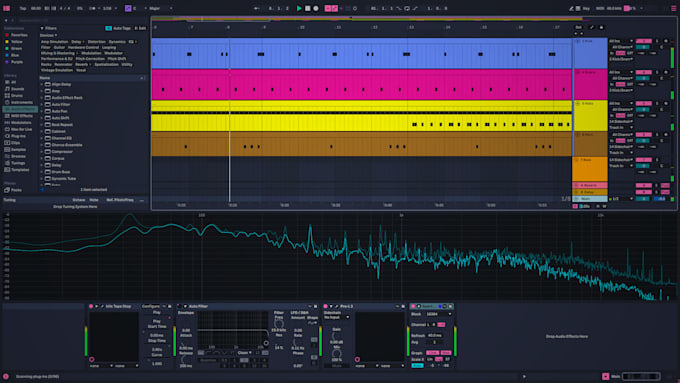Image resolution: width=680 pixels, height=383 pixels.
Task: Select the Yellow collection
Action: [x=14, y=42]
